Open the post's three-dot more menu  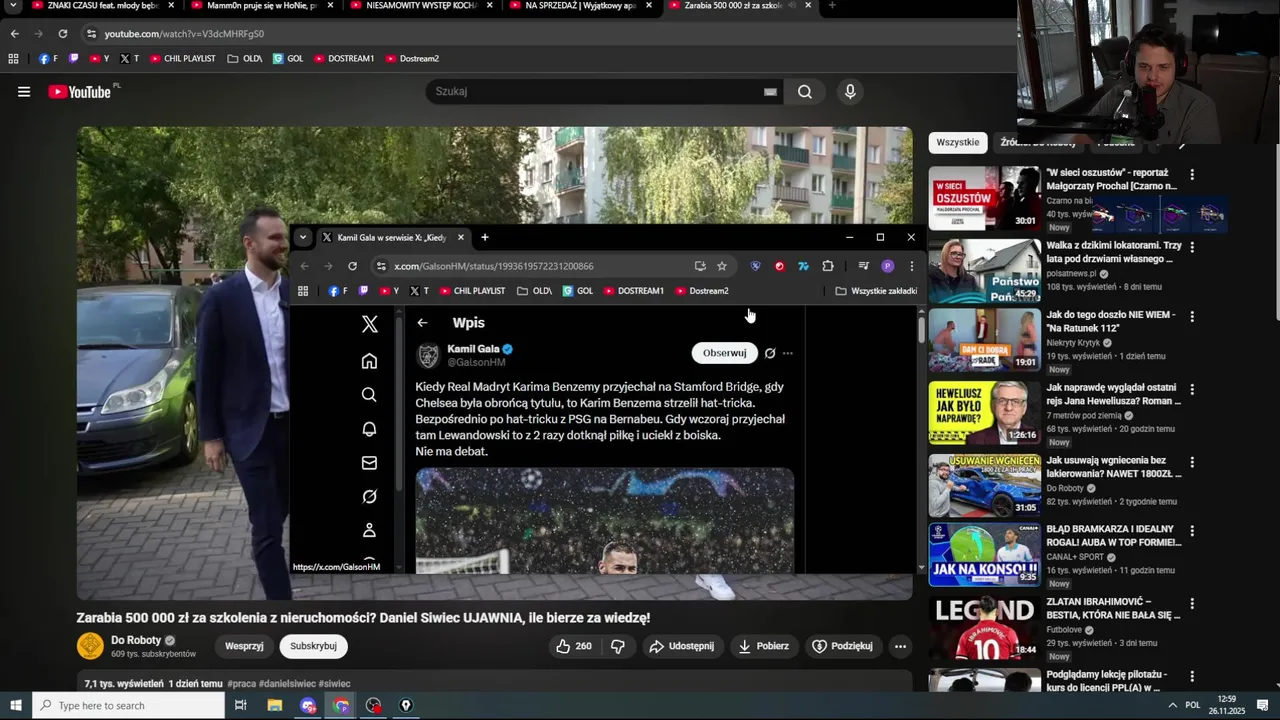[788, 353]
